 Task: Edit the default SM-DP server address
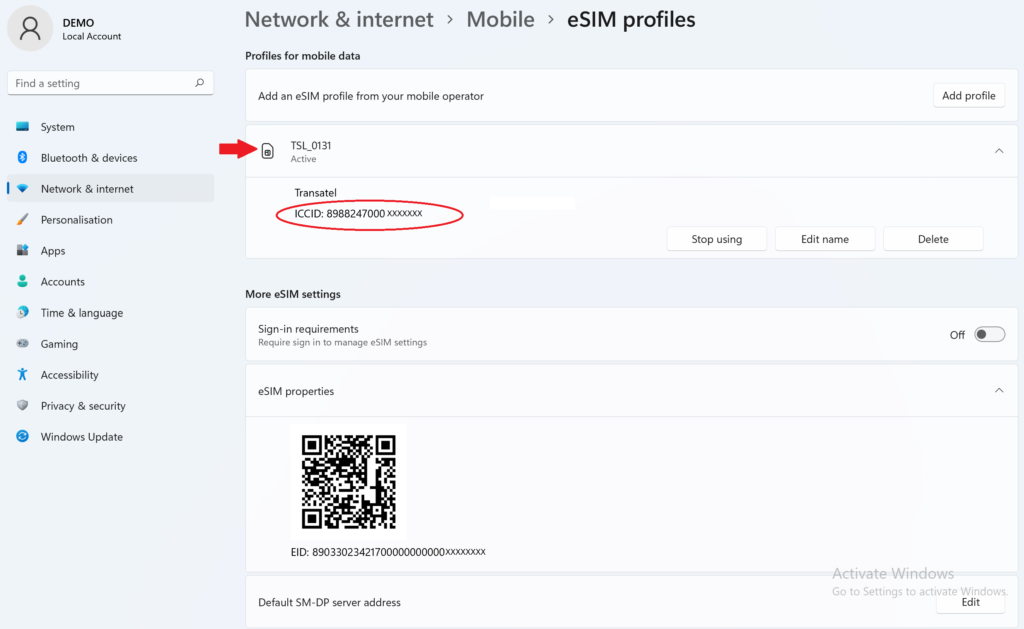click(970, 602)
